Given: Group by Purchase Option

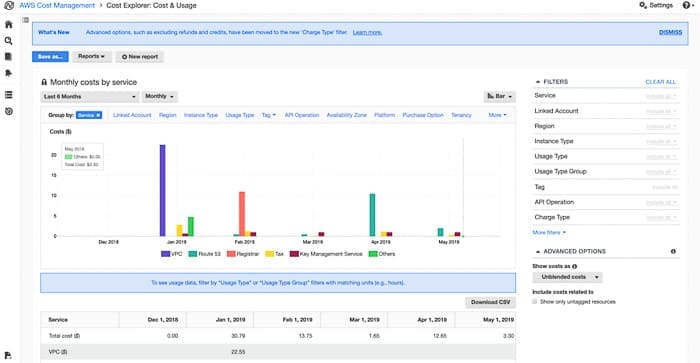Looking at the screenshot, I should click(x=423, y=115).
